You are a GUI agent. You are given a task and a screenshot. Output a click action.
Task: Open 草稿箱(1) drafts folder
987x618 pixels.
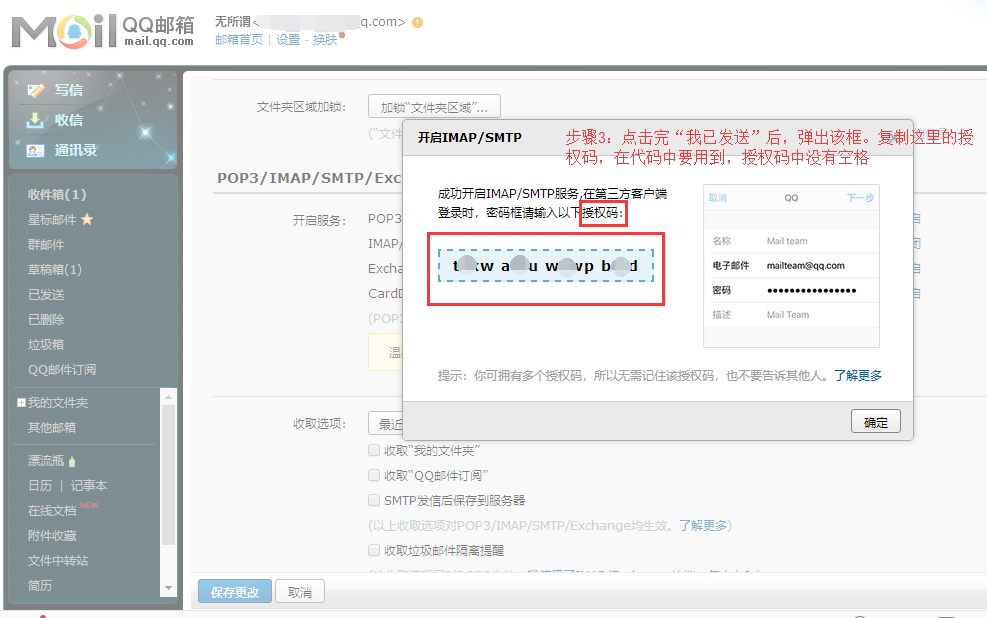pos(55,269)
